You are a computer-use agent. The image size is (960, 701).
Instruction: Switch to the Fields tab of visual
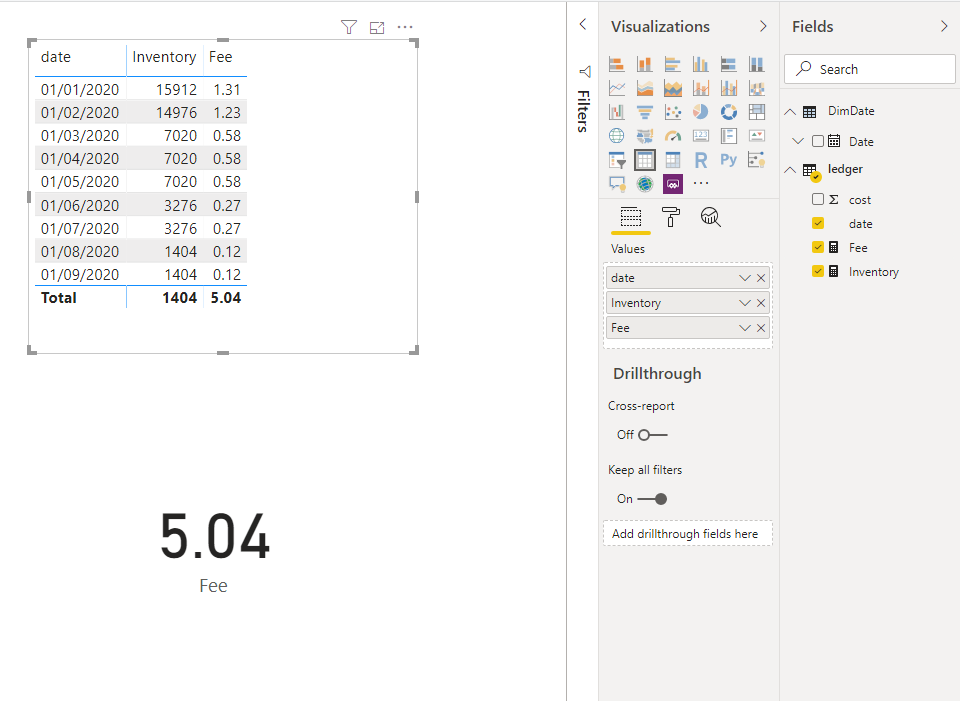[631, 217]
